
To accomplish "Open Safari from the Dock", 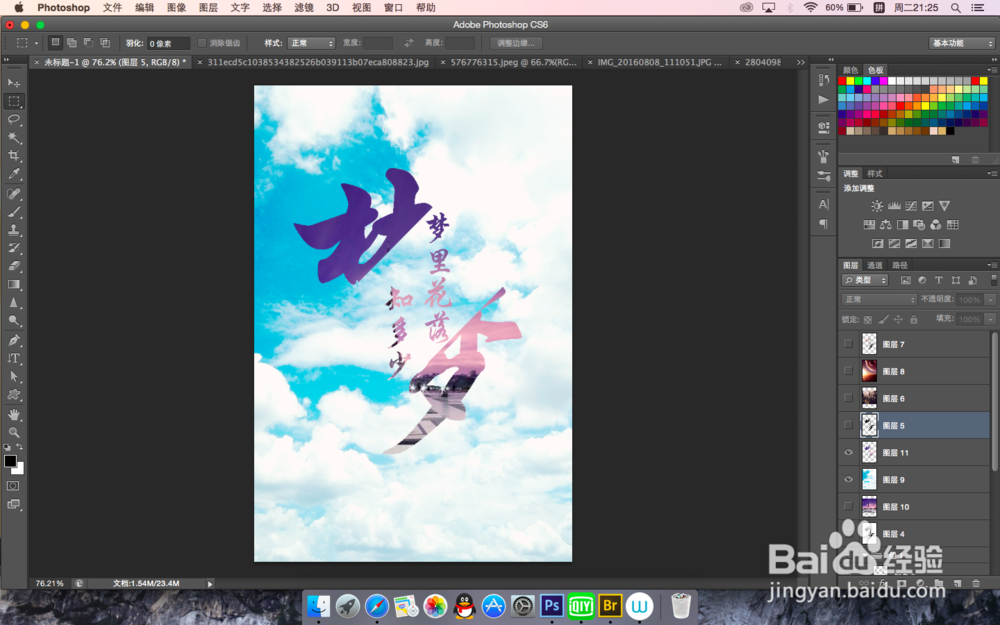I will tap(377, 605).
